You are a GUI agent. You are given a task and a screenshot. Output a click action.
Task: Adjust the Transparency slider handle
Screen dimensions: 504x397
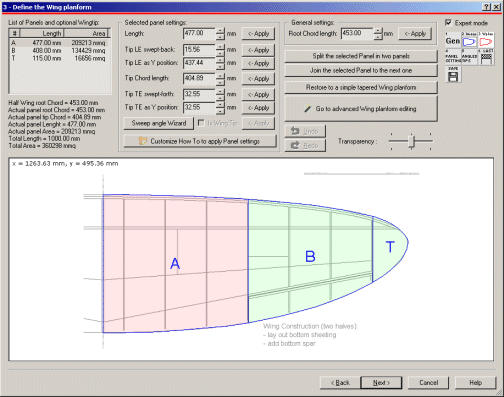[x=412, y=141]
